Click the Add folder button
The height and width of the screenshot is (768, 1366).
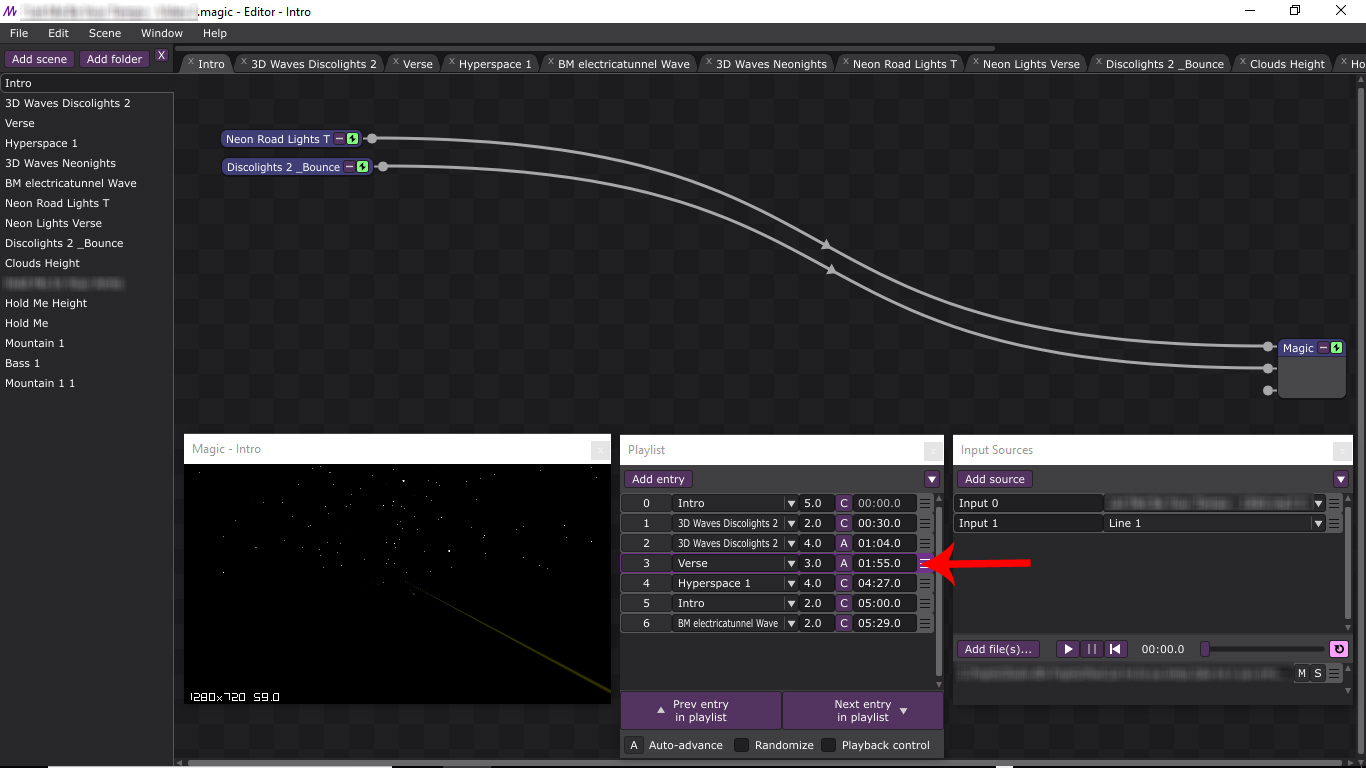[114, 59]
